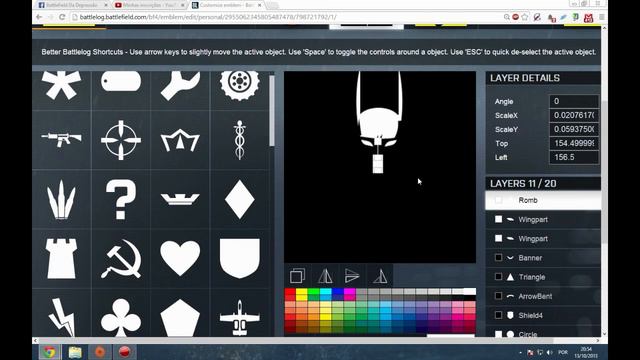Flip object vertically with mirror icon
The height and width of the screenshot is (360, 640).
point(351,276)
